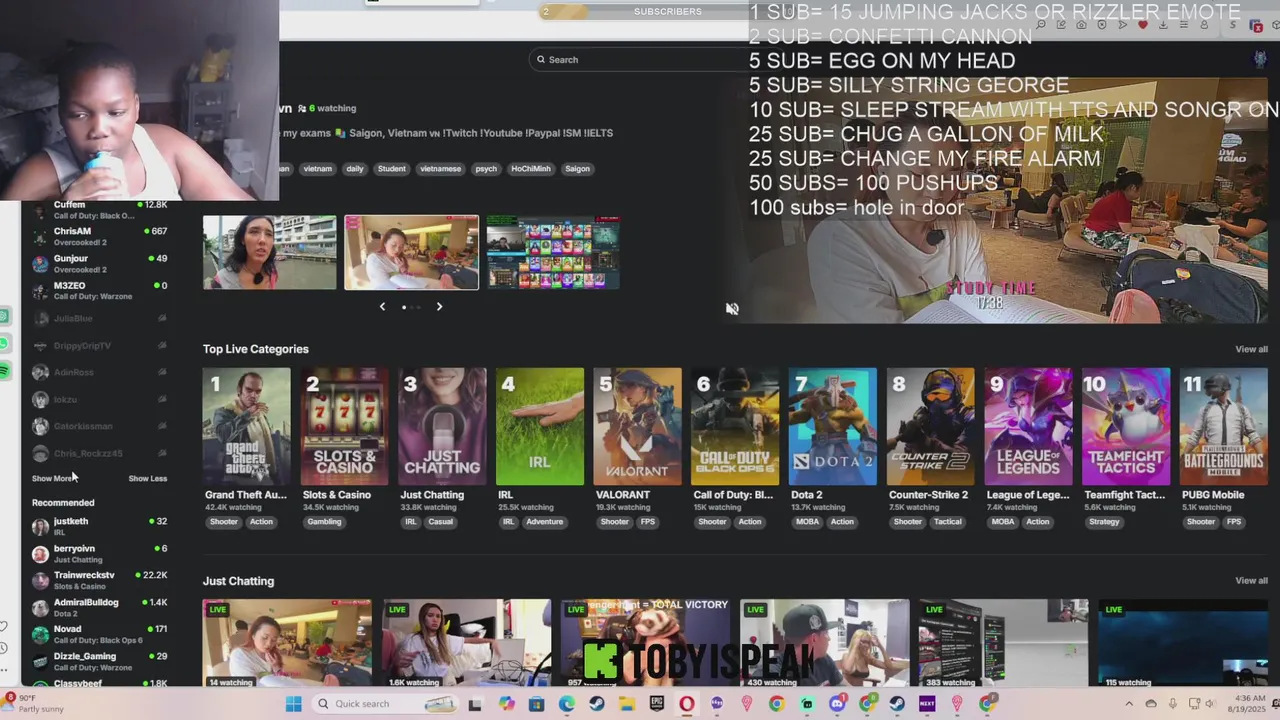This screenshot has height=720, width=1280.
Task: Select the HoChiMinh stream tag
Action: pyautogui.click(x=531, y=168)
